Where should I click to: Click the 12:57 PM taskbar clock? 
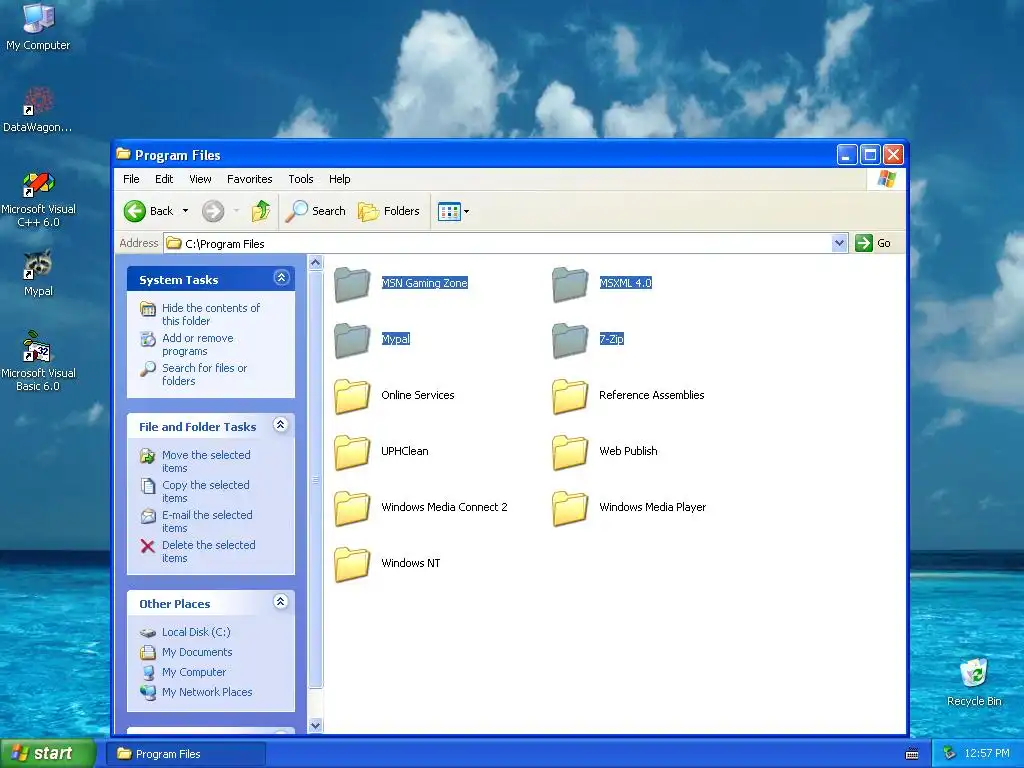tap(986, 754)
